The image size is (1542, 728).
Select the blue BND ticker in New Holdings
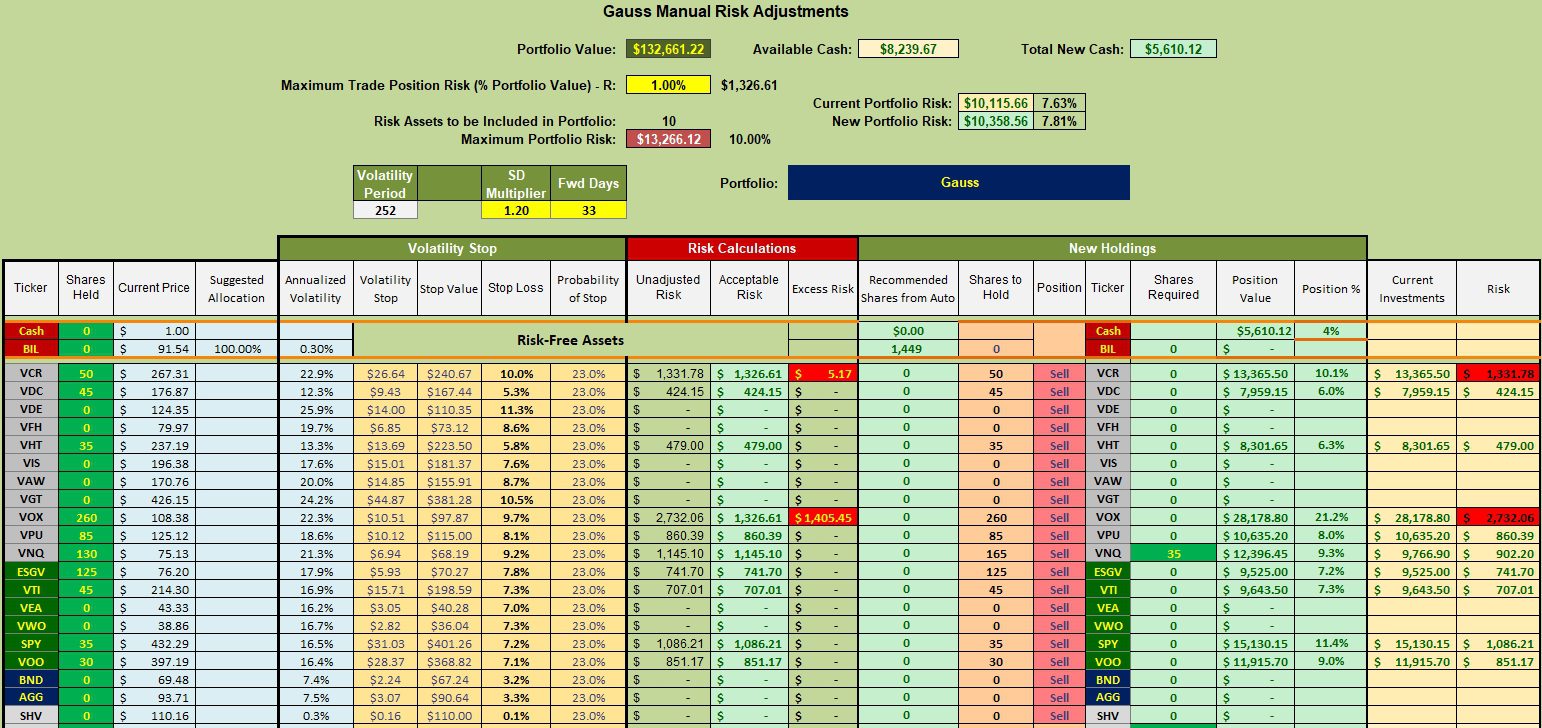1108,679
